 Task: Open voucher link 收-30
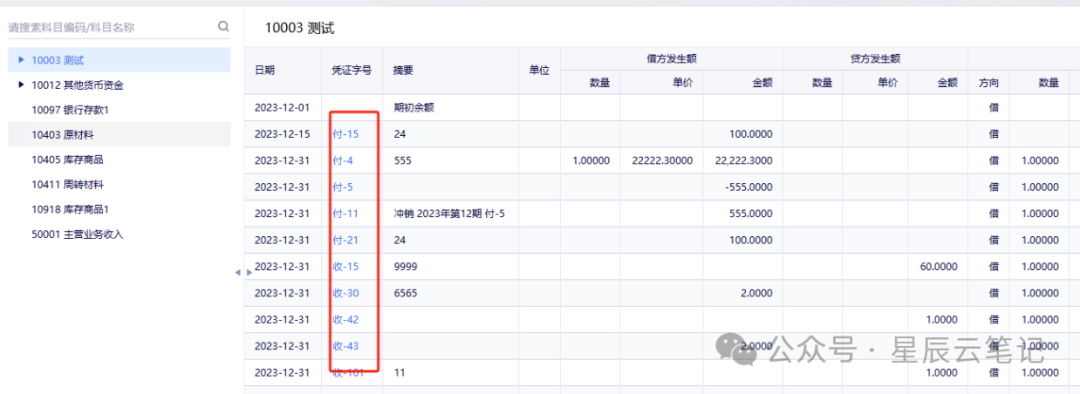(x=345, y=293)
